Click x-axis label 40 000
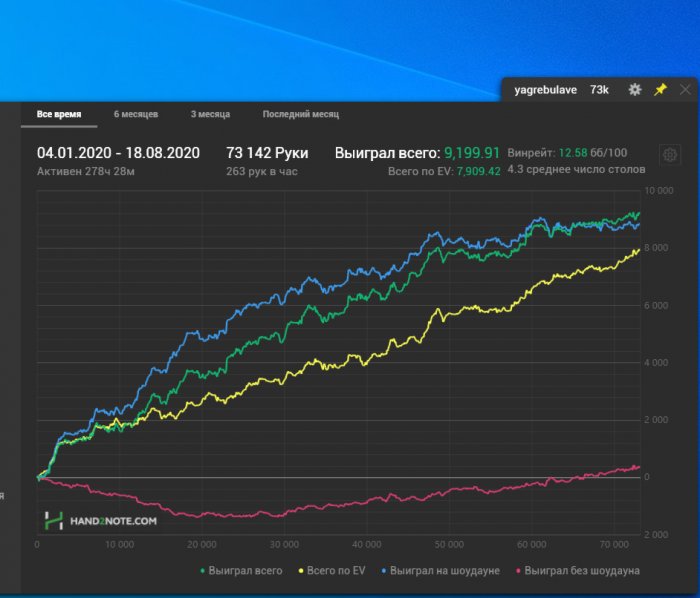The image size is (700, 598). click(367, 544)
